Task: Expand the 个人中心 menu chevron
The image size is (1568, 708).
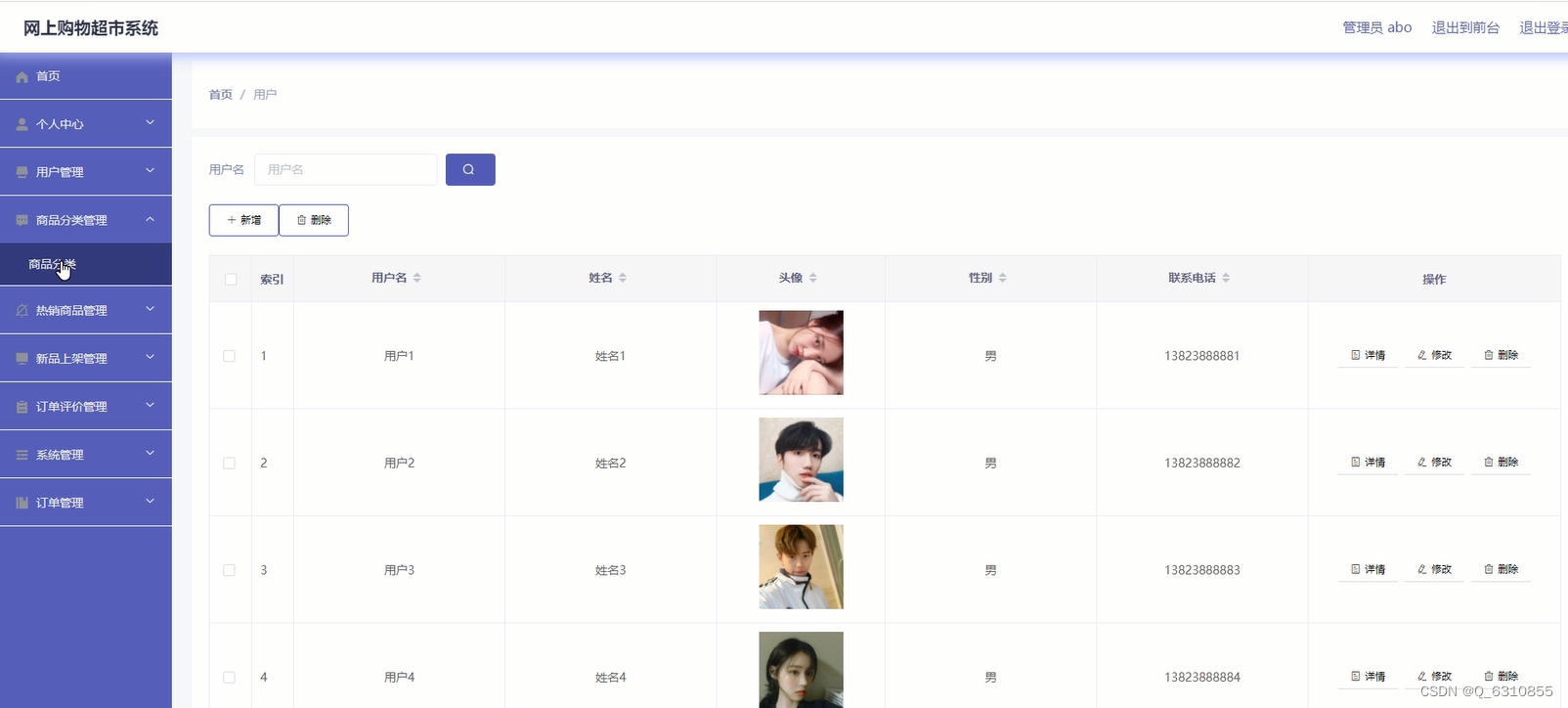Action: 150,123
